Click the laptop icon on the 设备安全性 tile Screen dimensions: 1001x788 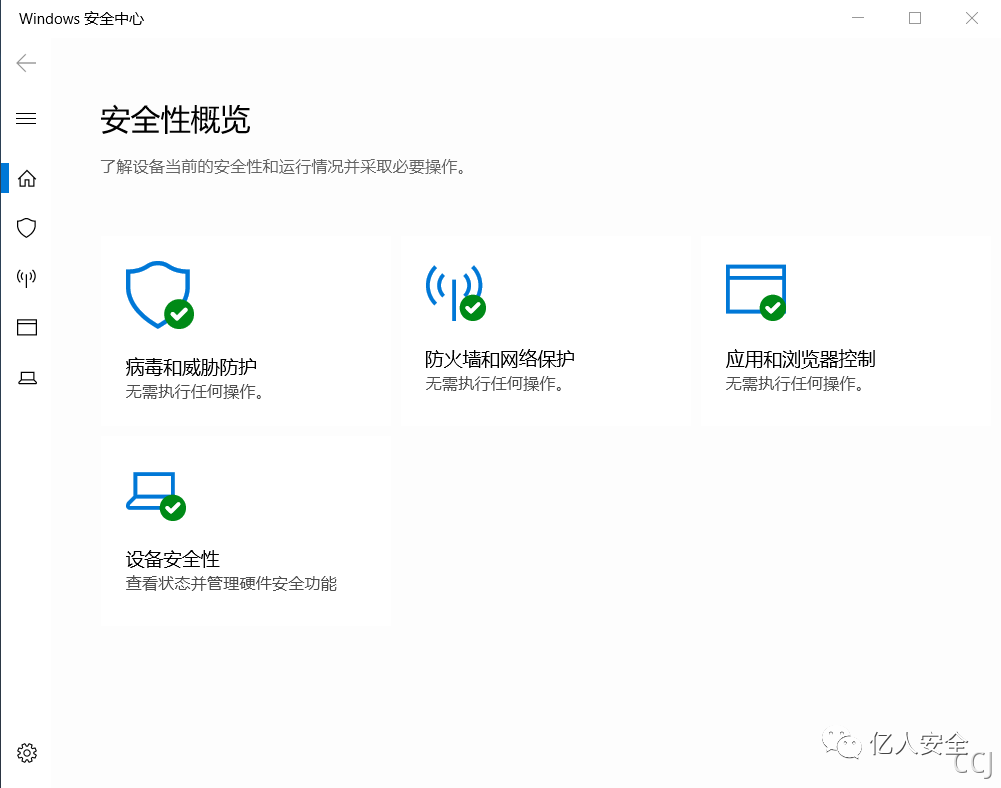tap(155, 493)
